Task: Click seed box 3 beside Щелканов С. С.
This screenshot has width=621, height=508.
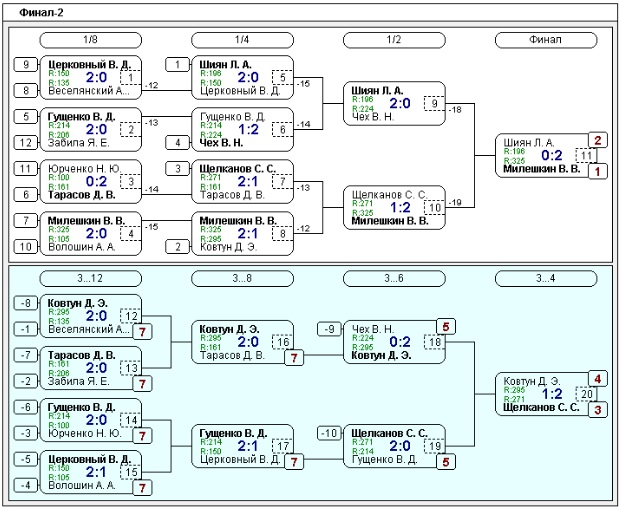Action: [177, 169]
